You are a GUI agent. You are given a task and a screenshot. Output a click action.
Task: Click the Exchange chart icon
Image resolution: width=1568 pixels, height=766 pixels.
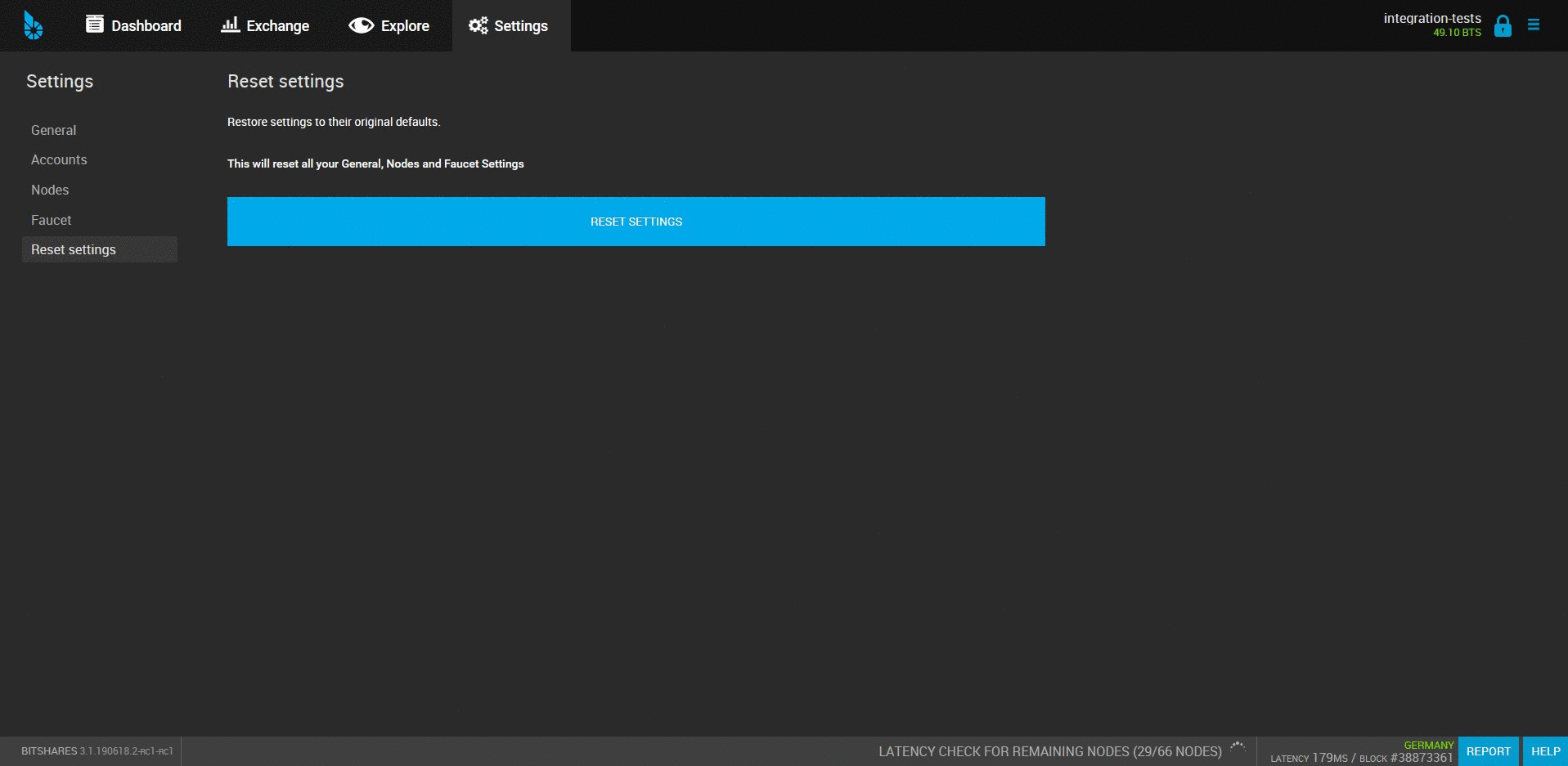231,25
